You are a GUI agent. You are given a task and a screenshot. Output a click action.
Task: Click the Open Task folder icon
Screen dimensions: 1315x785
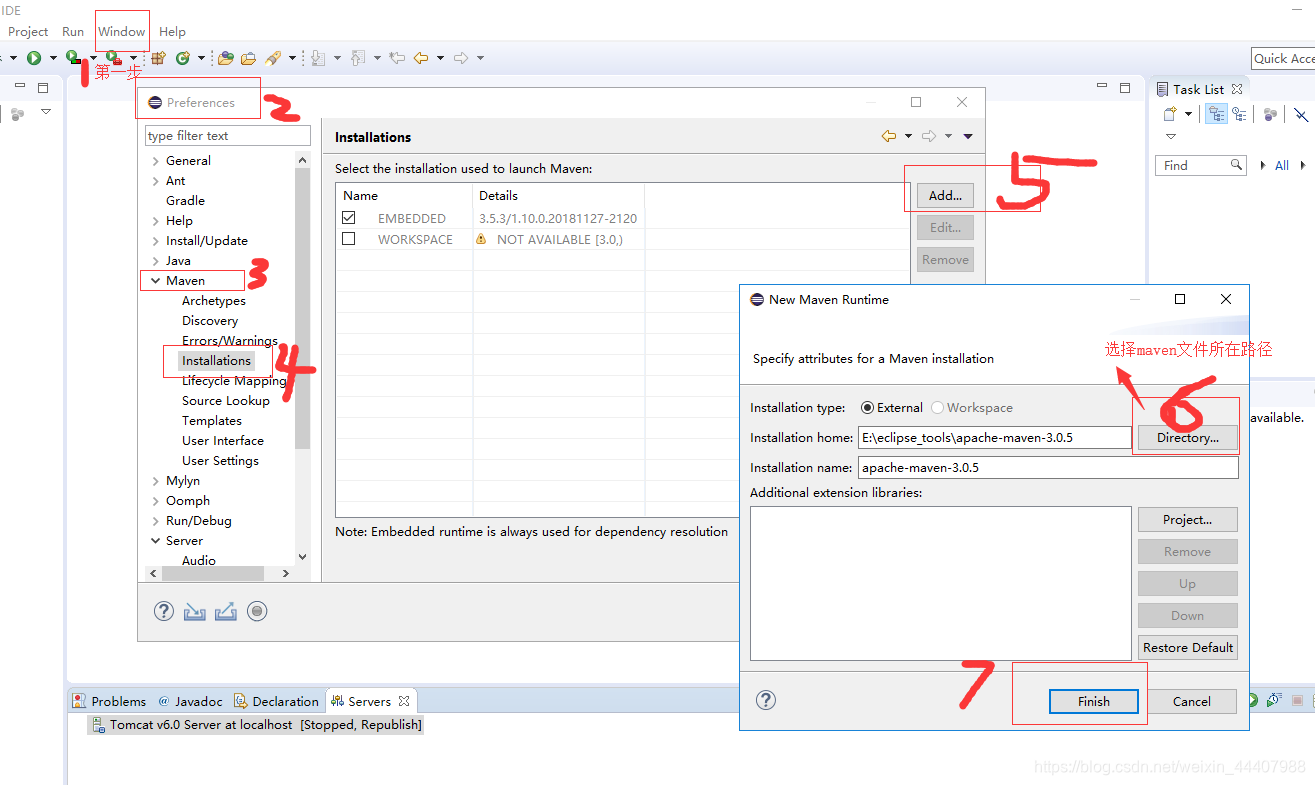pos(248,58)
